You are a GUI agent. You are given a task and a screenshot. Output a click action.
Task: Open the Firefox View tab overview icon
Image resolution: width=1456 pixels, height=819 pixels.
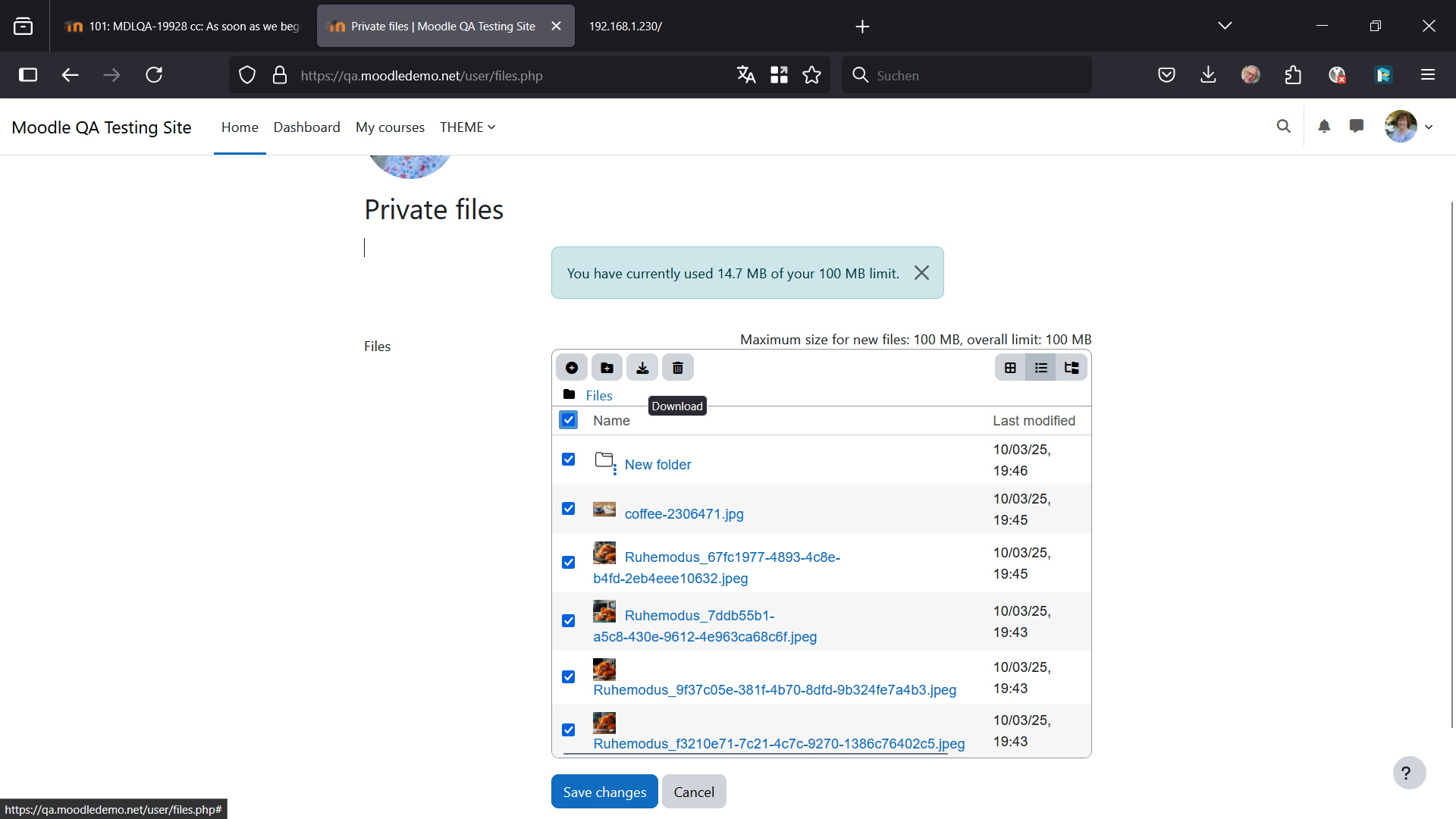tap(24, 27)
